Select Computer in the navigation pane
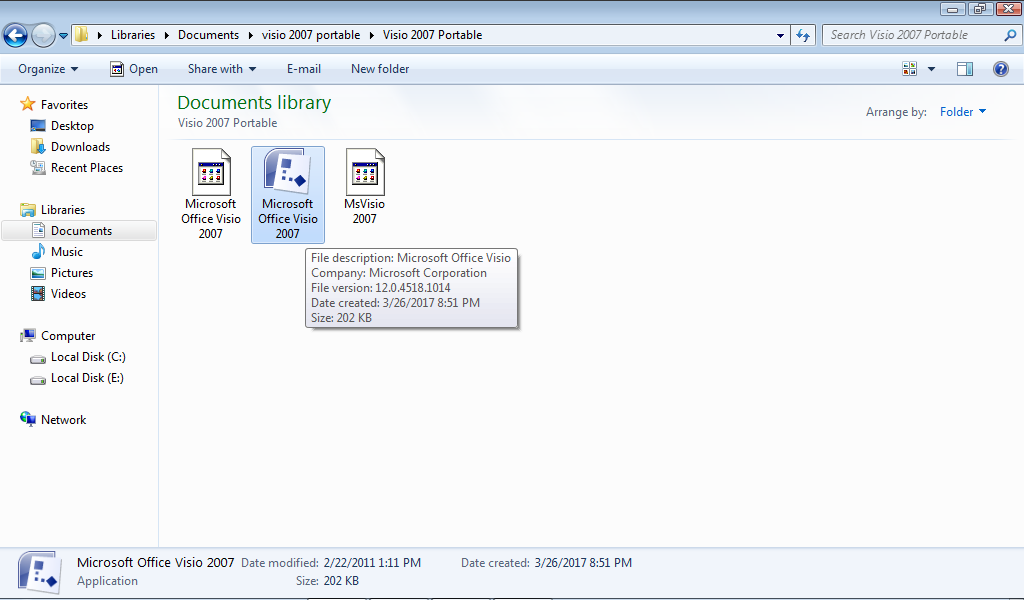This screenshot has height=600, width=1024. 68,336
